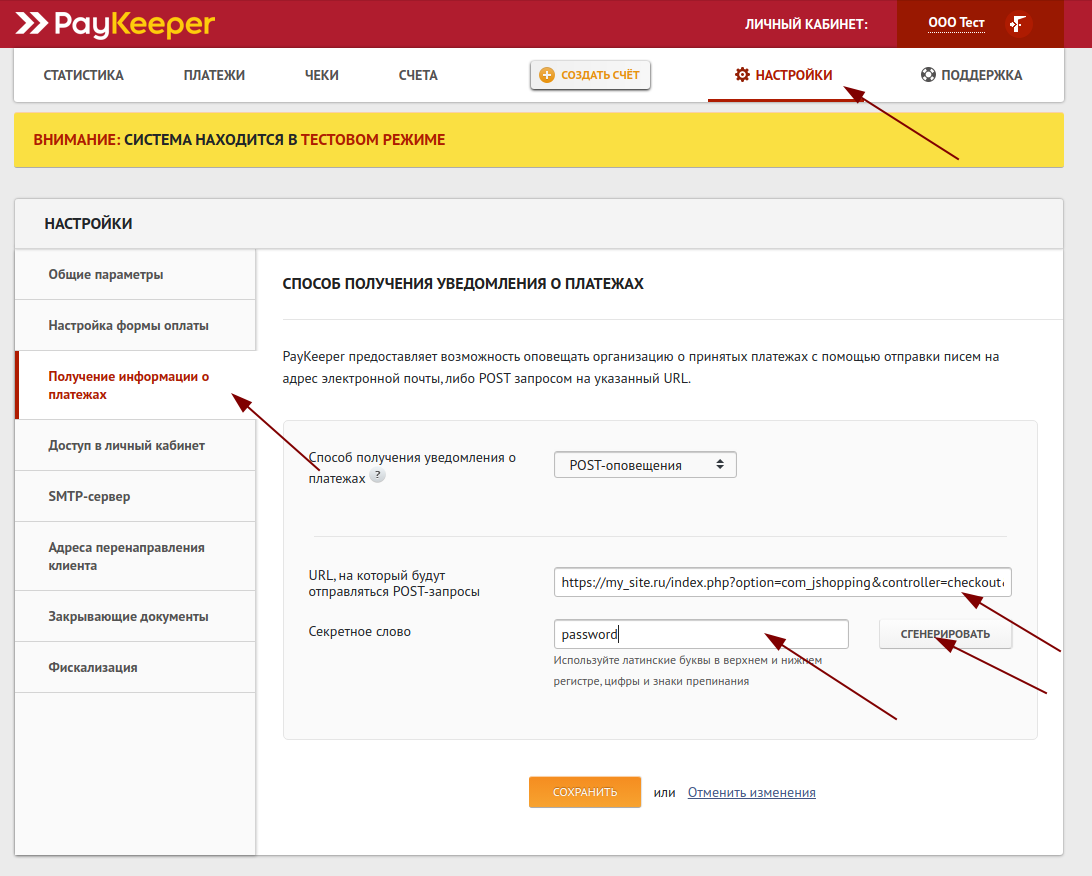Open the SMTP-сервер settings section

coord(89,496)
